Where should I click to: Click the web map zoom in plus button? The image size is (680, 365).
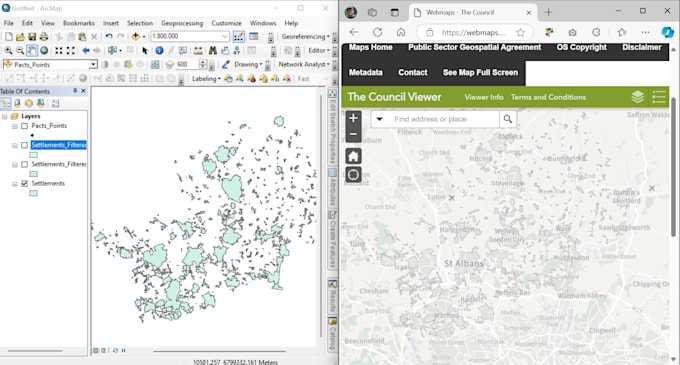(353, 118)
